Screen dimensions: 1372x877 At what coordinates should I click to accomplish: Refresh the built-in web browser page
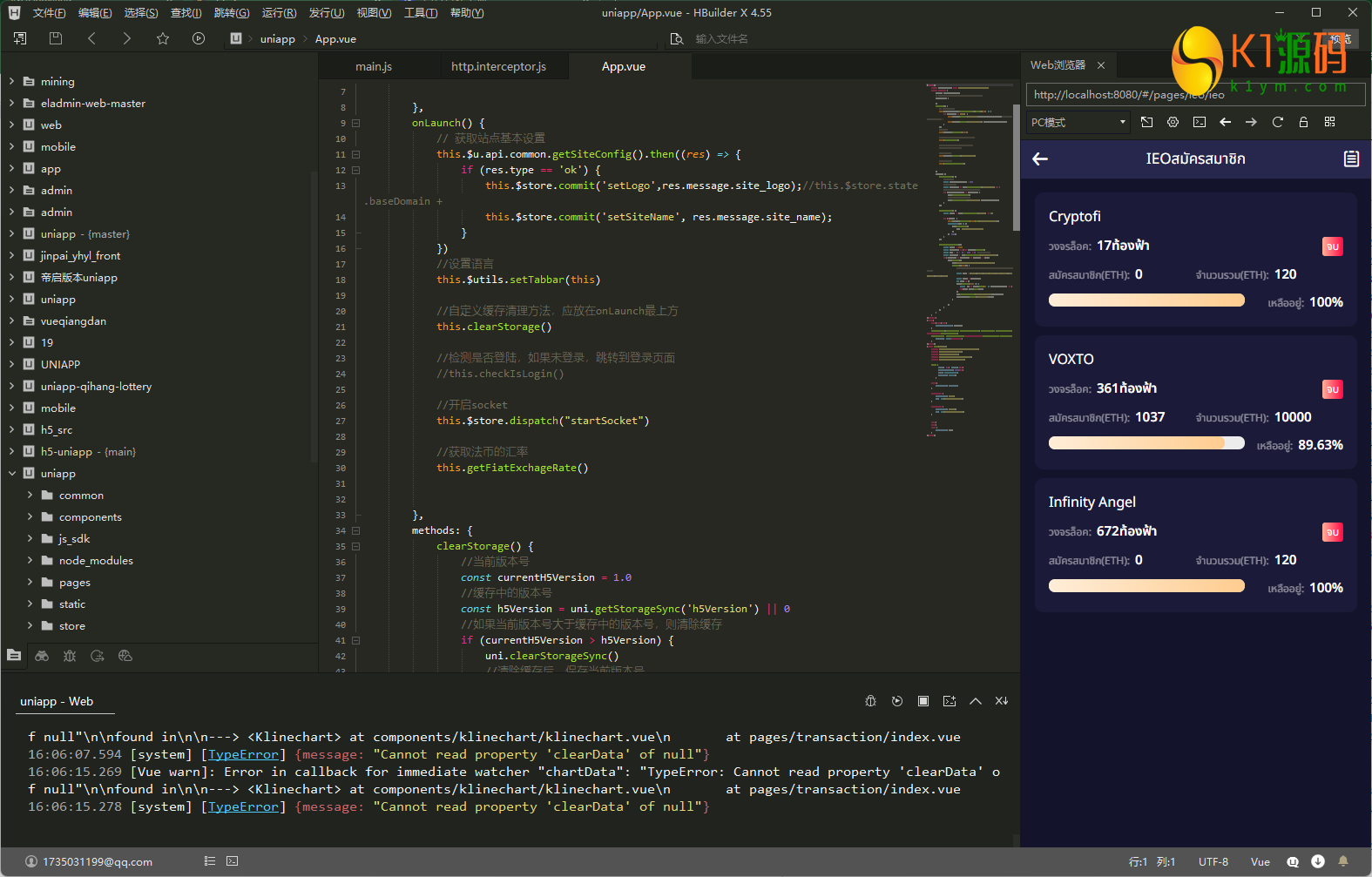tap(1277, 122)
